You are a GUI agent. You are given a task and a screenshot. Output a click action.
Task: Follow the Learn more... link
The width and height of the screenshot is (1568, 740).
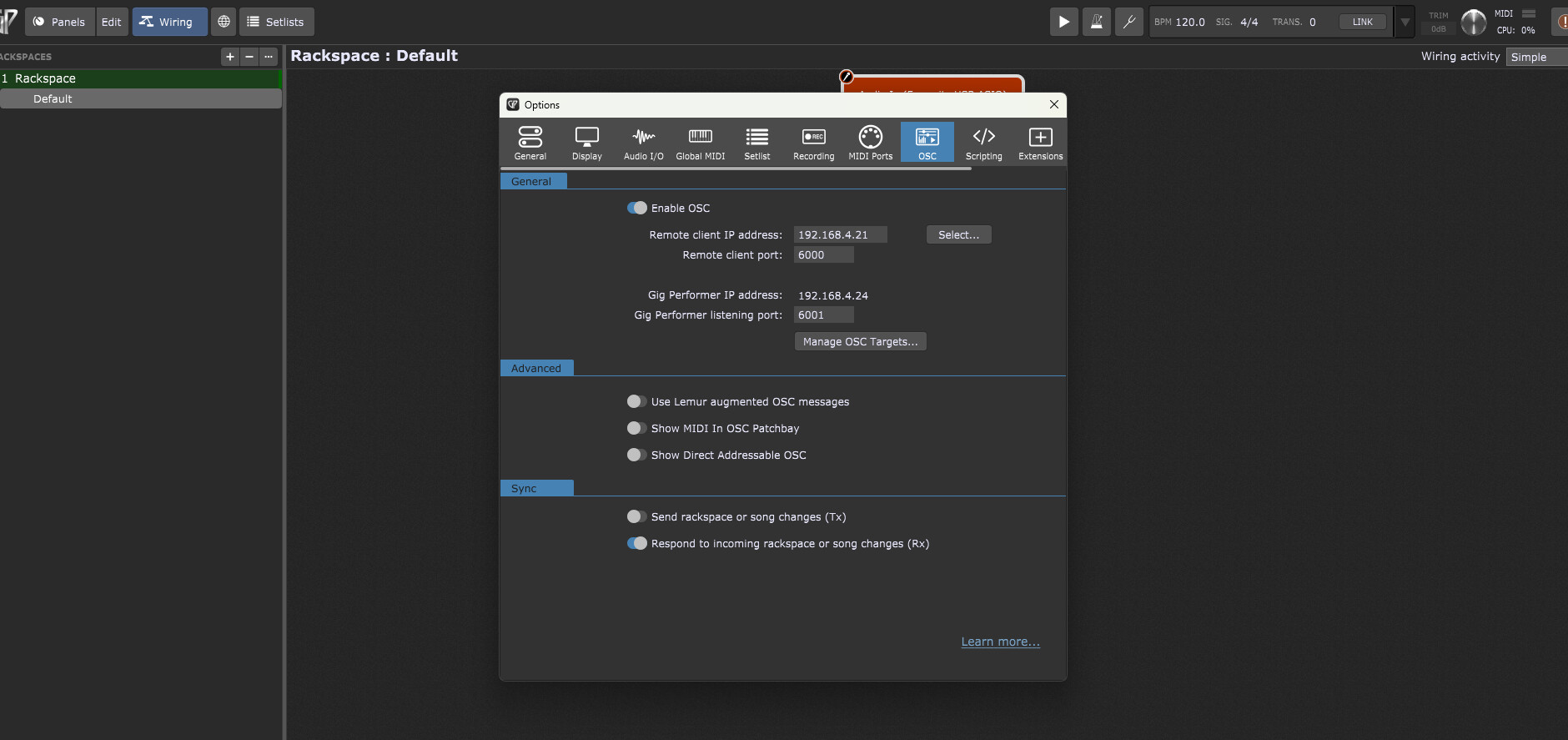click(x=1001, y=642)
